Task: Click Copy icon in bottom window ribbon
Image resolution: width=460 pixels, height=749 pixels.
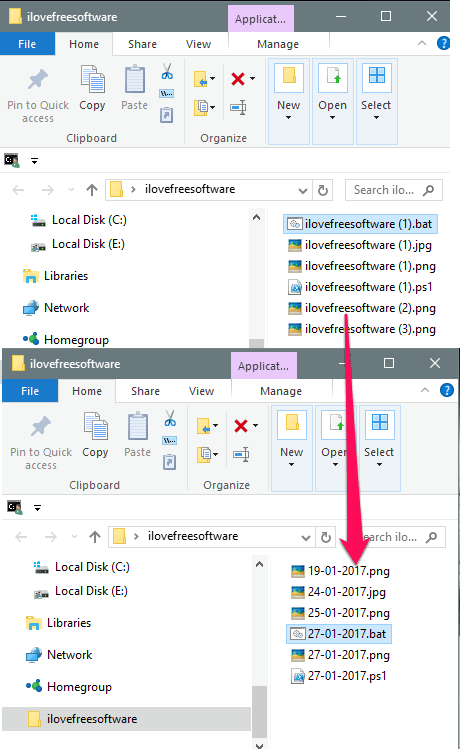Action: pyautogui.click(x=95, y=426)
